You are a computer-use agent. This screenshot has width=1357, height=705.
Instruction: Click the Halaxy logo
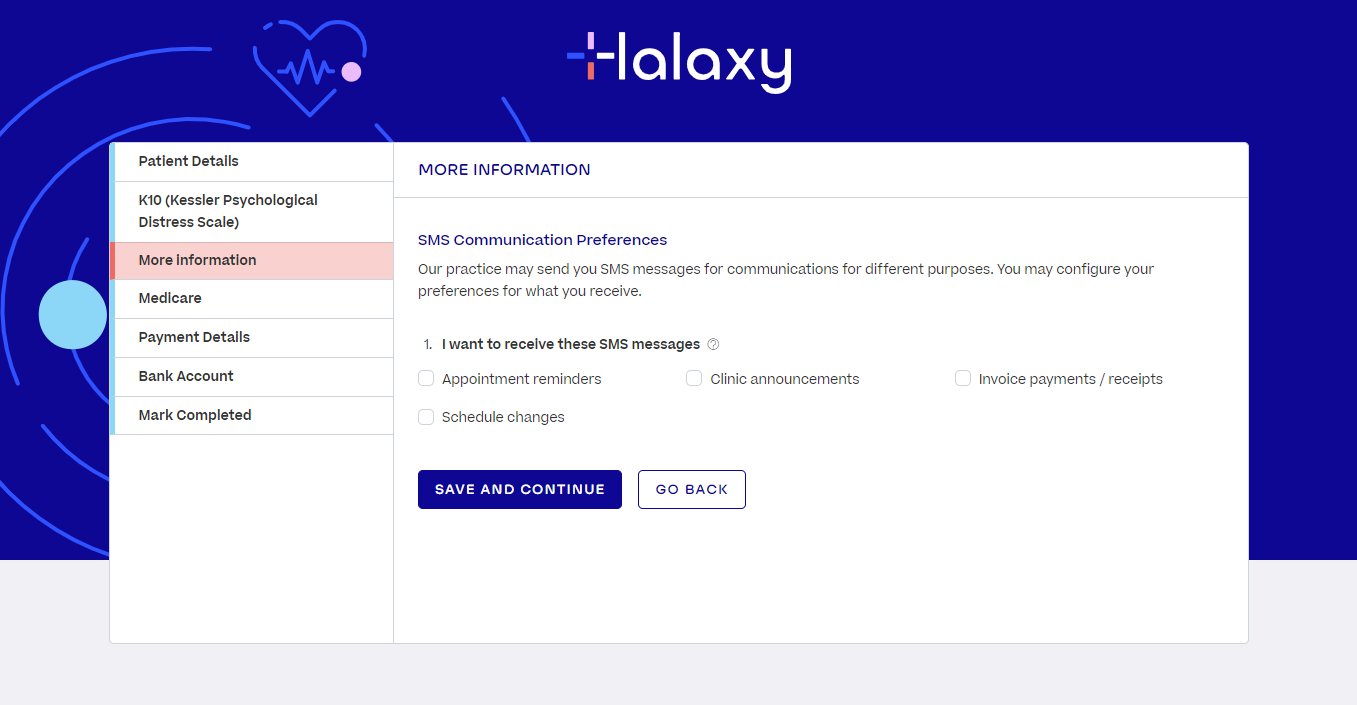[x=679, y=62]
